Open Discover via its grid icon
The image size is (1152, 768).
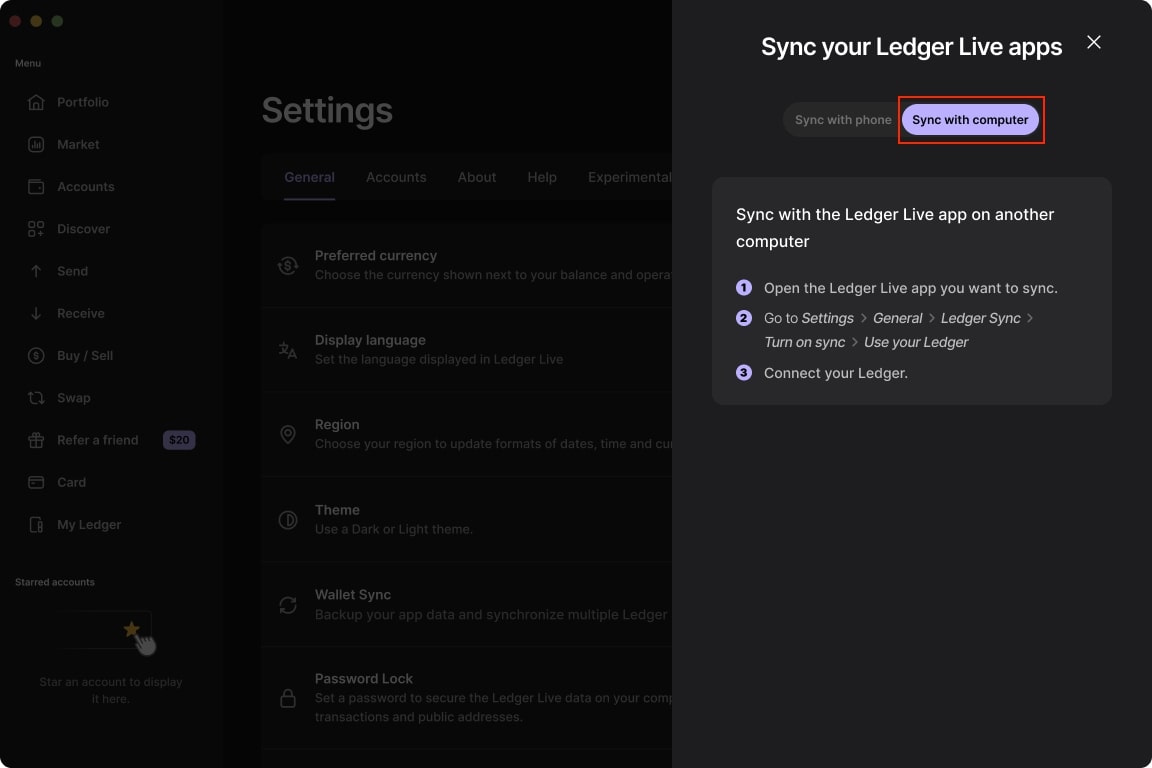point(36,229)
